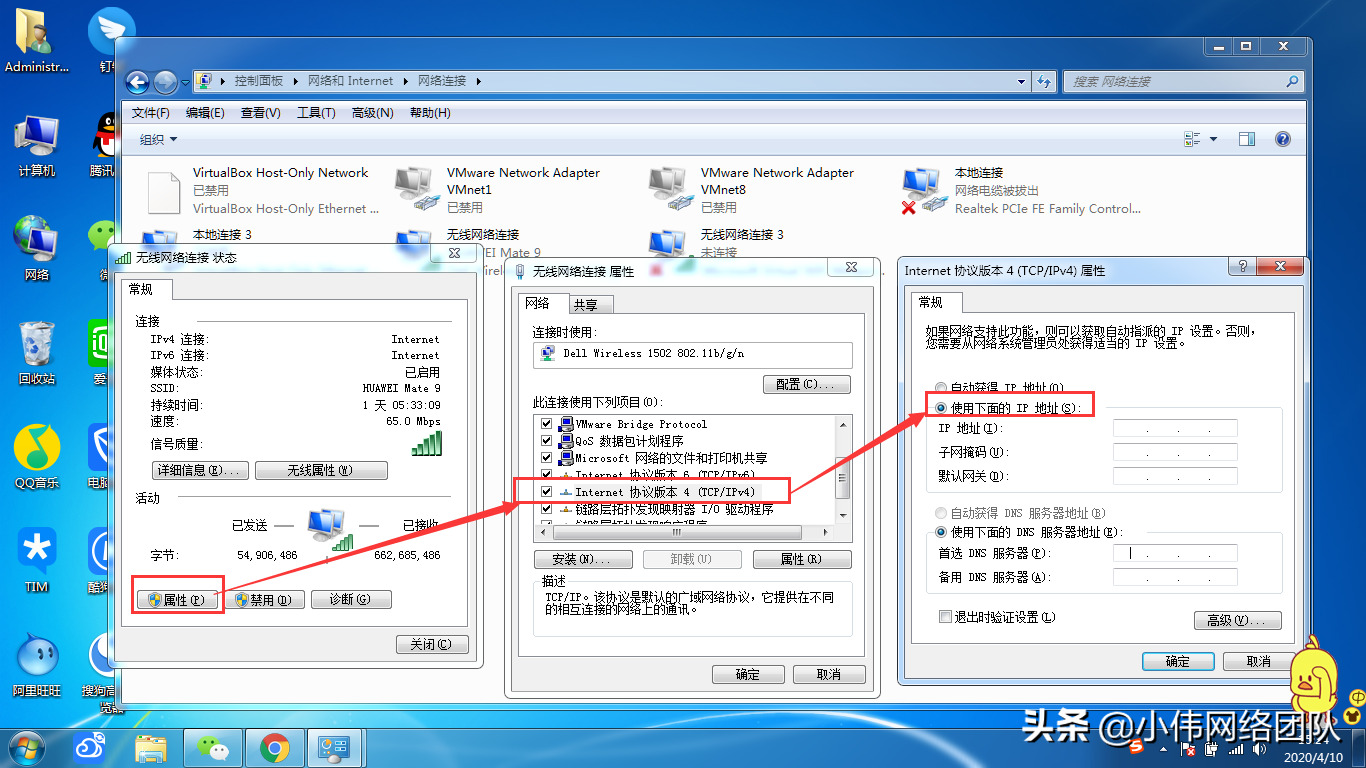1366x768 pixels.
Task: Click the Sogou input method tray icon
Action: pos(1137,747)
